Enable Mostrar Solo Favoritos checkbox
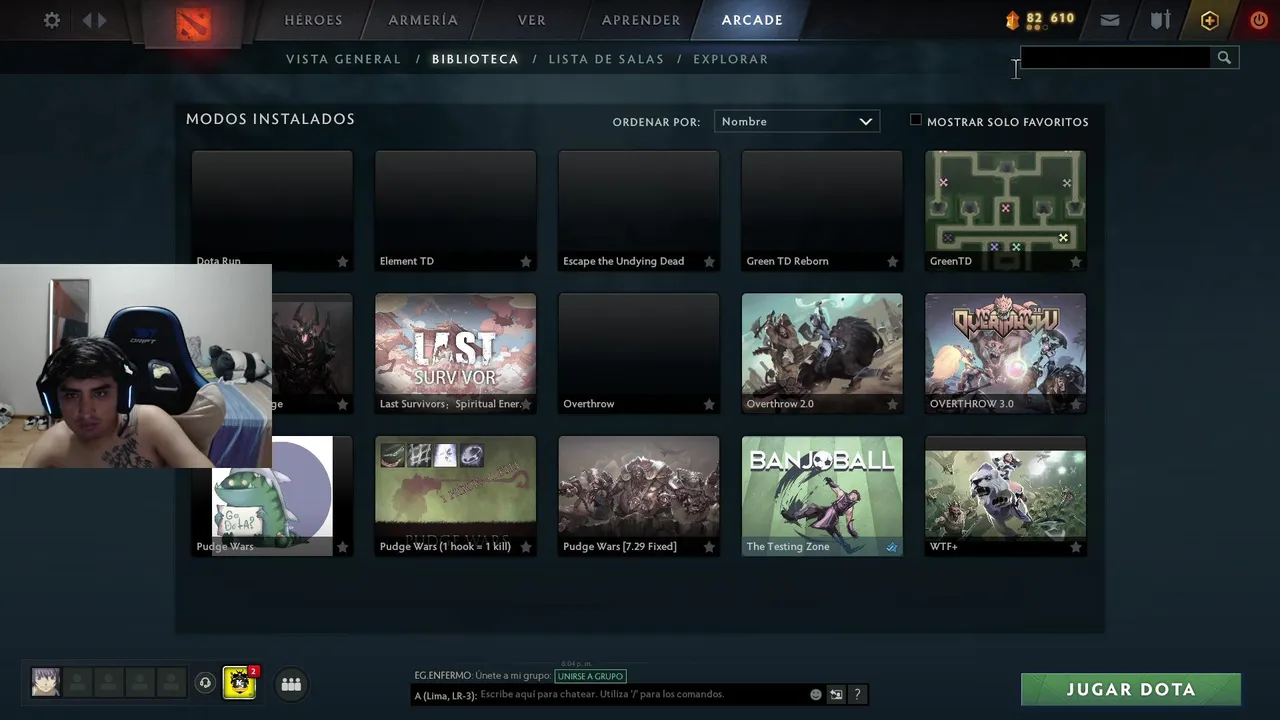Screen dimensions: 1280x720 (915, 120)
